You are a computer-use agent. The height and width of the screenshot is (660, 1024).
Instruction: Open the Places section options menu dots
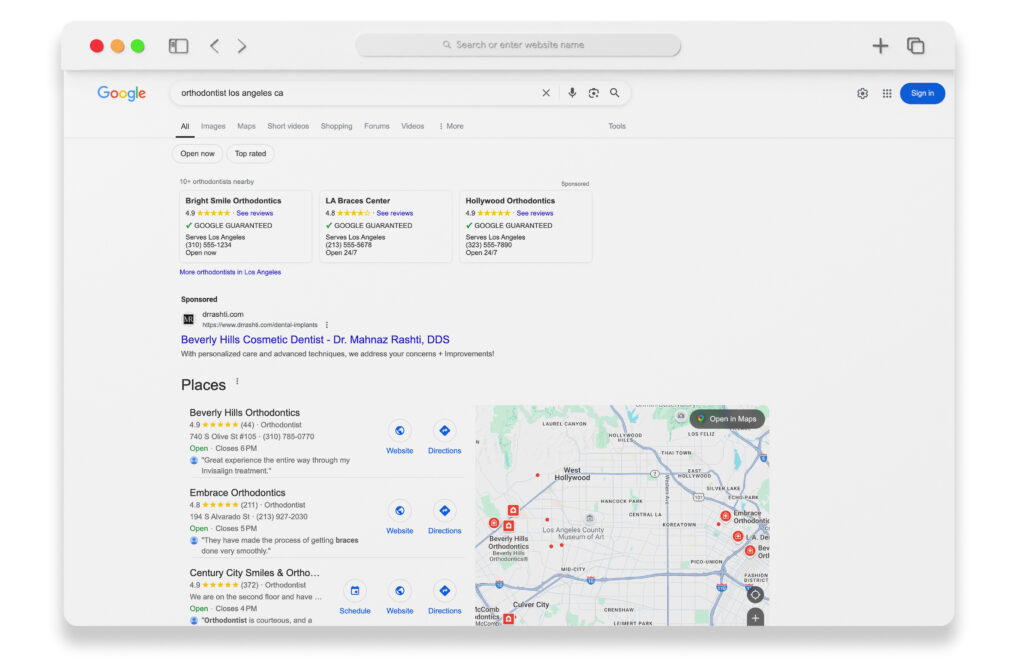pyautogui.click(x=237, y=382)
